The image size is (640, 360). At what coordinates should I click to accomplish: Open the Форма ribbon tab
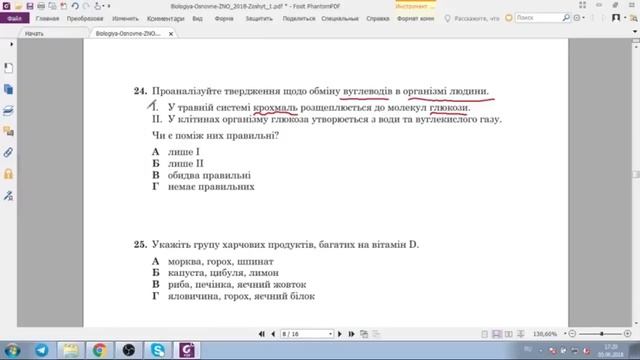click(x=224, y=18)
